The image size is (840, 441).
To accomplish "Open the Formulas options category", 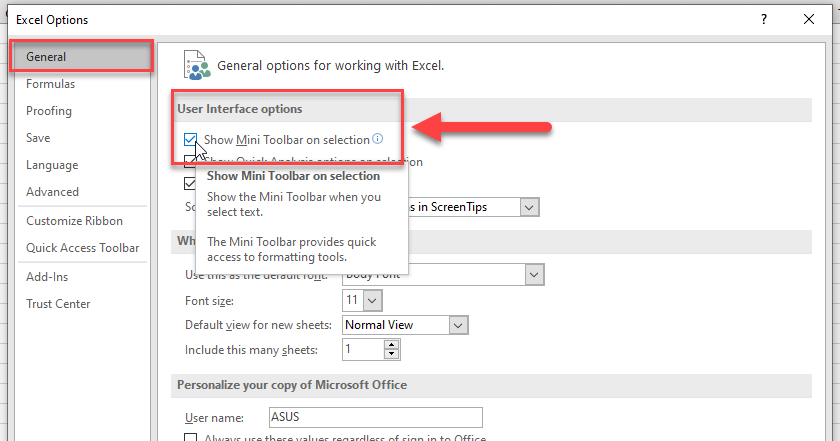I will [x=50, y=84].
